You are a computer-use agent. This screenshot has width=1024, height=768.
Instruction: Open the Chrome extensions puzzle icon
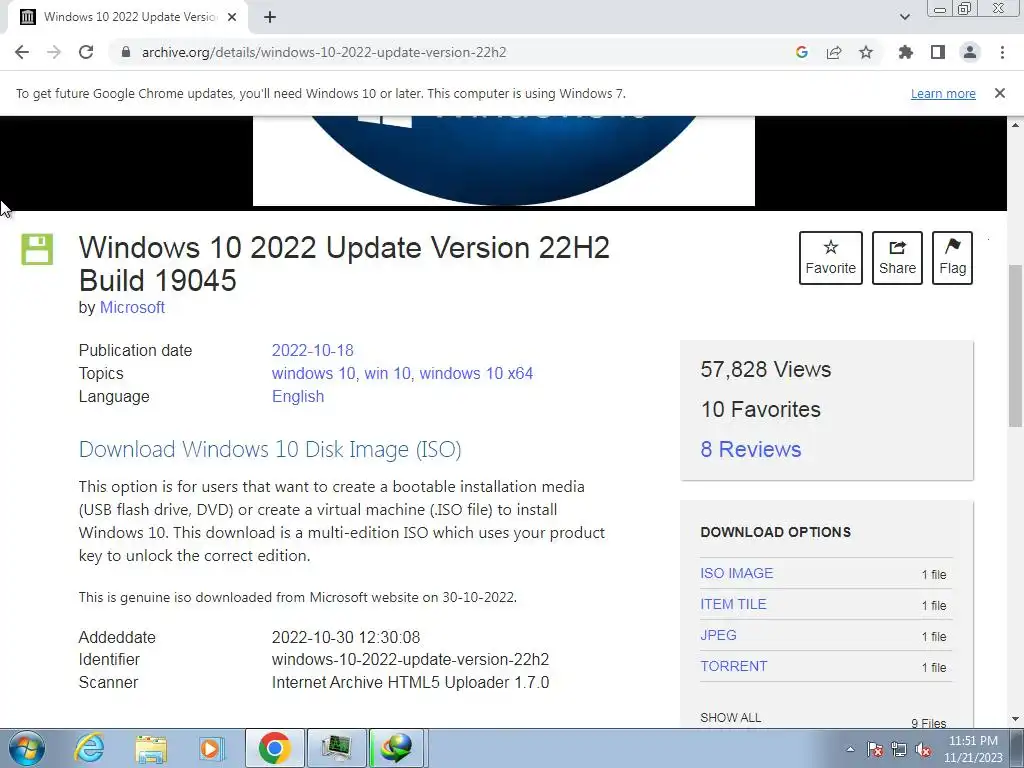pos(906,52)
